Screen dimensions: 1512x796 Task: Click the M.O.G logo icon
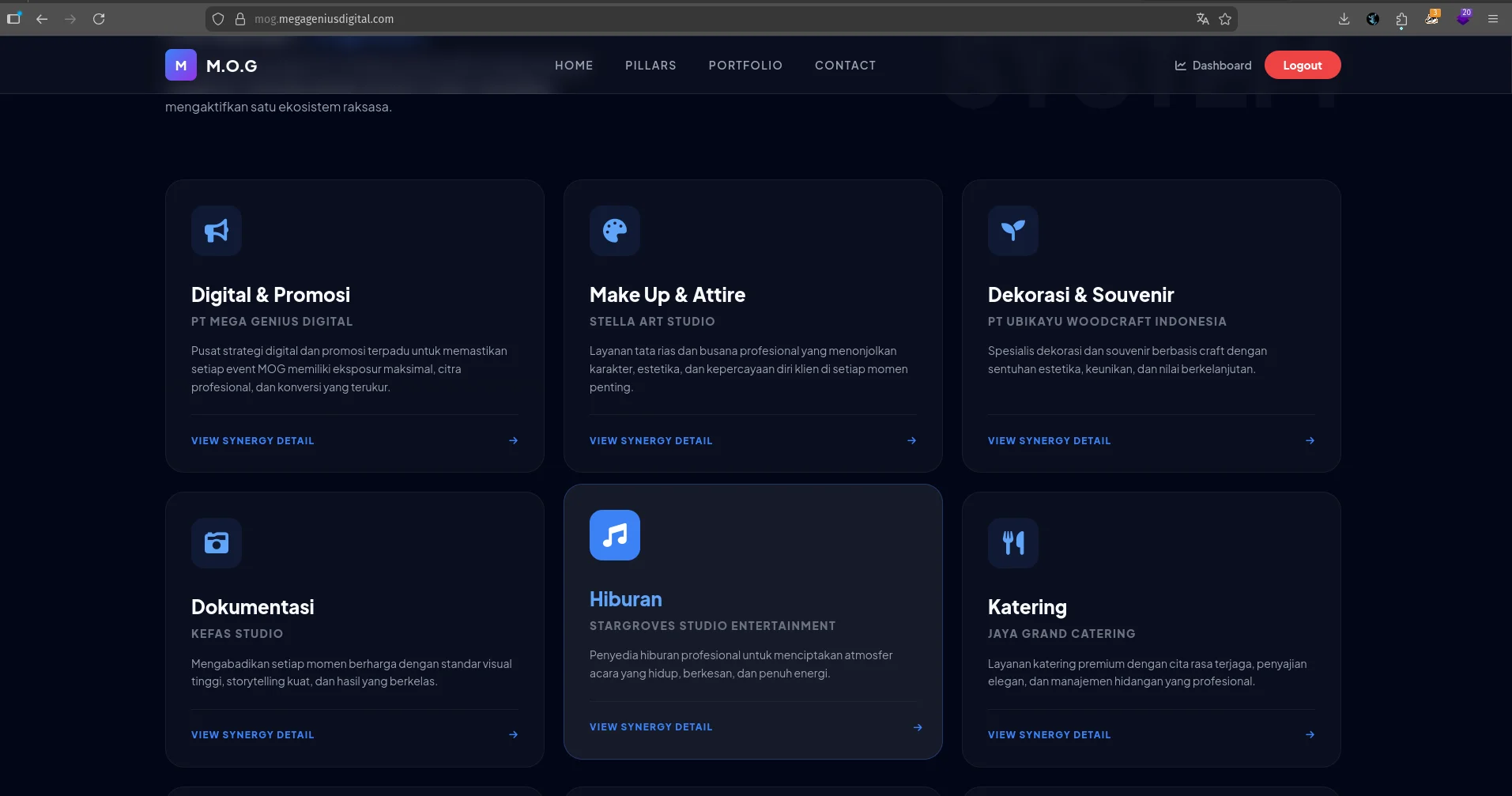coord(180,66)
